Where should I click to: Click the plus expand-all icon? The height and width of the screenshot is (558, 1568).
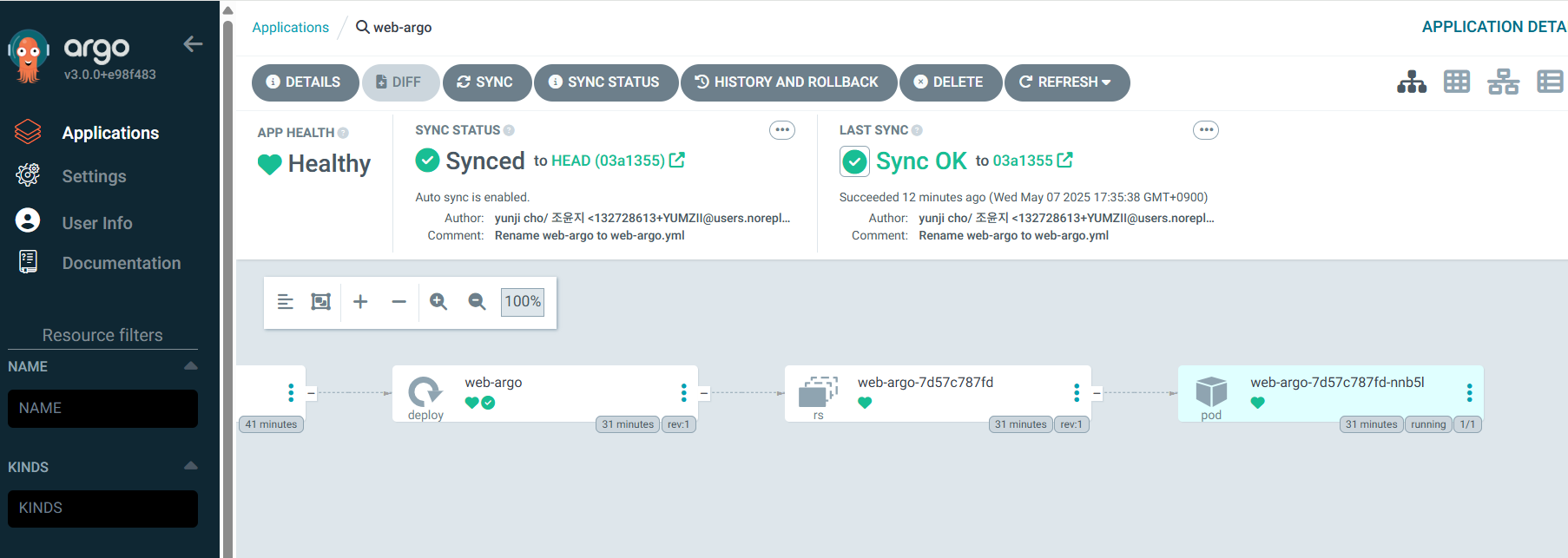coord(360,301)
